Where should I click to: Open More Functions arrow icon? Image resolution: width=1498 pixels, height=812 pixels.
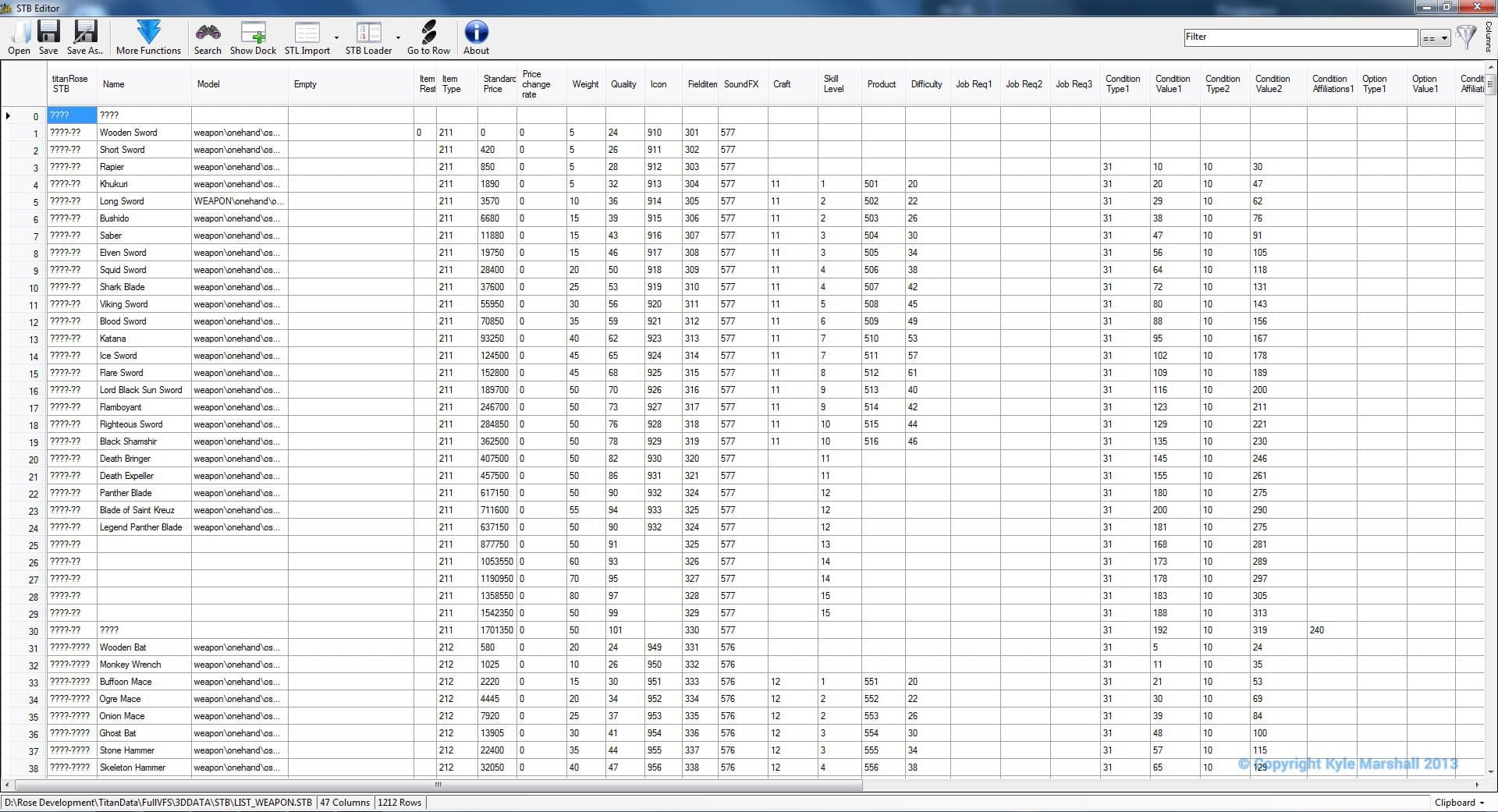coord(148,32)
